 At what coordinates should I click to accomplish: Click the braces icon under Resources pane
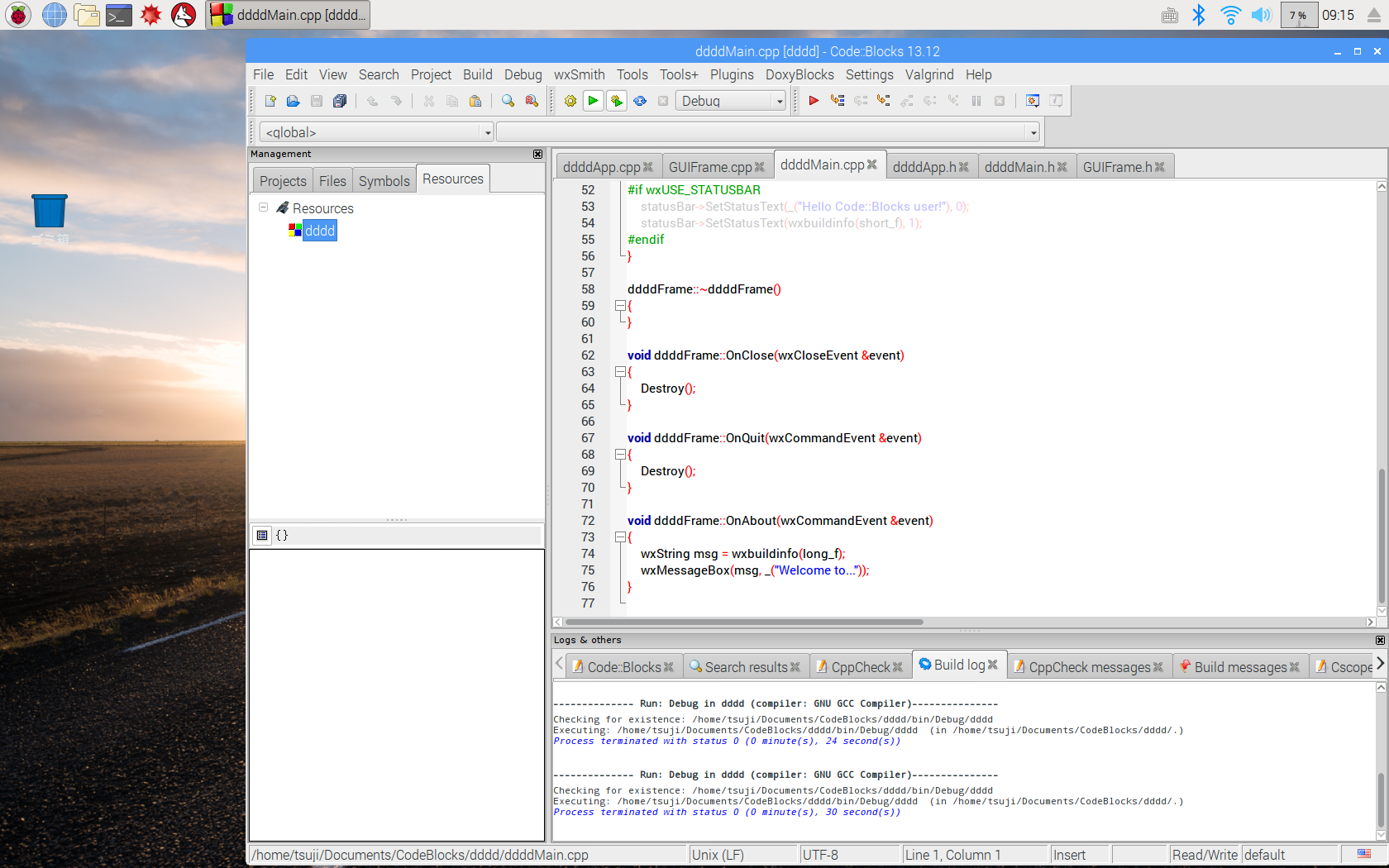pos(282,536)
